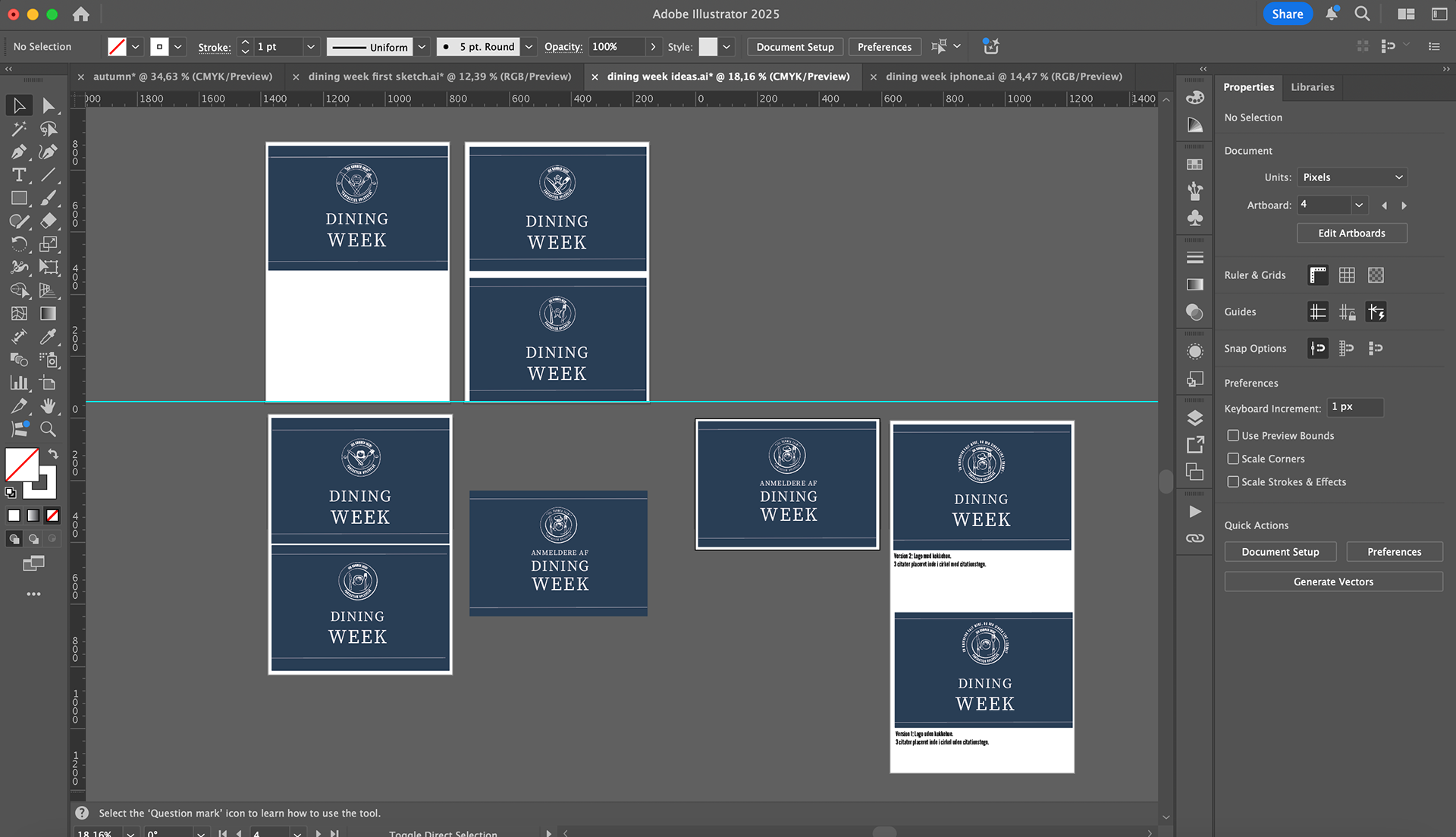Select the Pen tool

[x=19, y=152]
